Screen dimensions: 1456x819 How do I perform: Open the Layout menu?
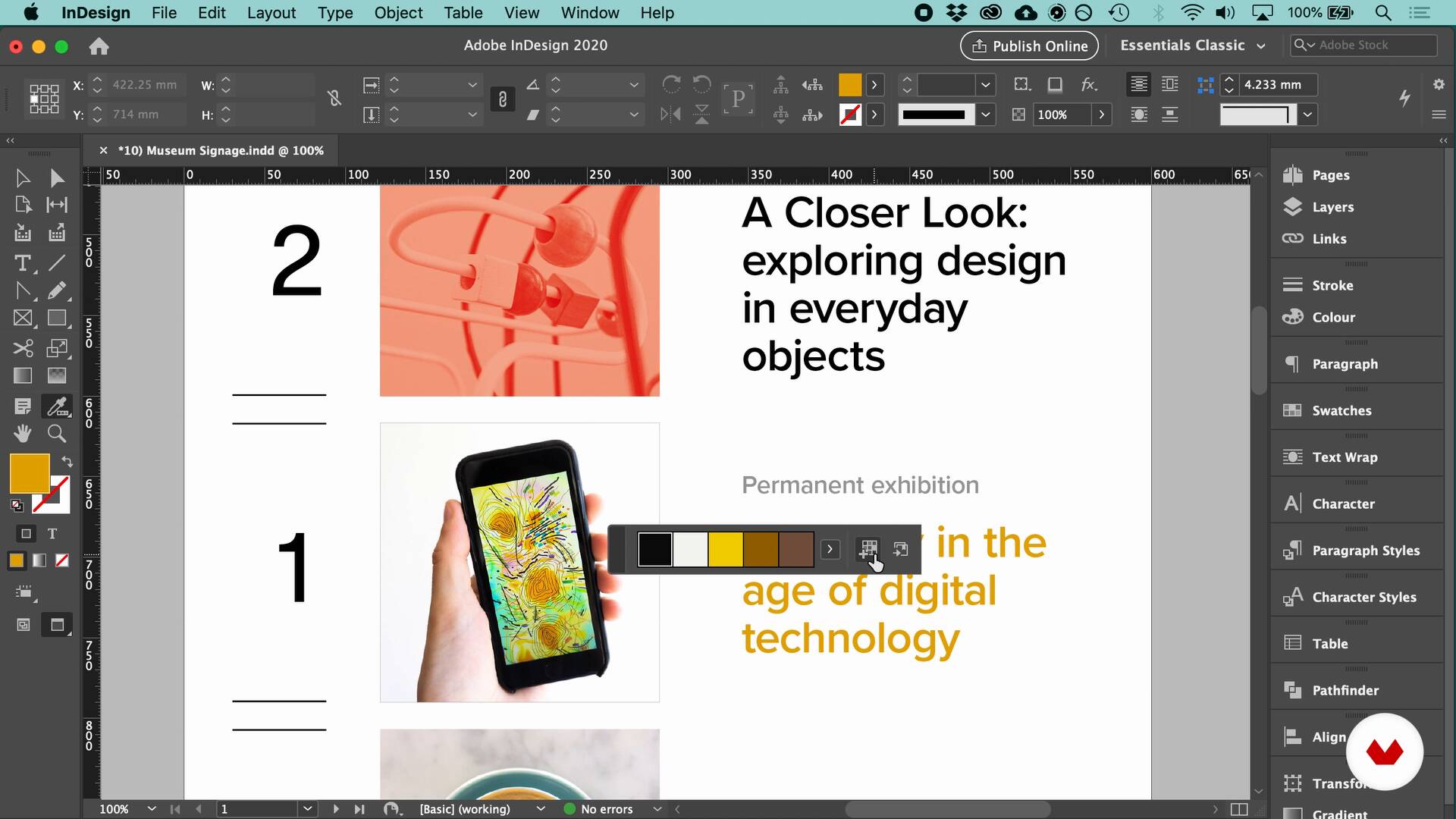pyautogui.click(x=271, y=13)
